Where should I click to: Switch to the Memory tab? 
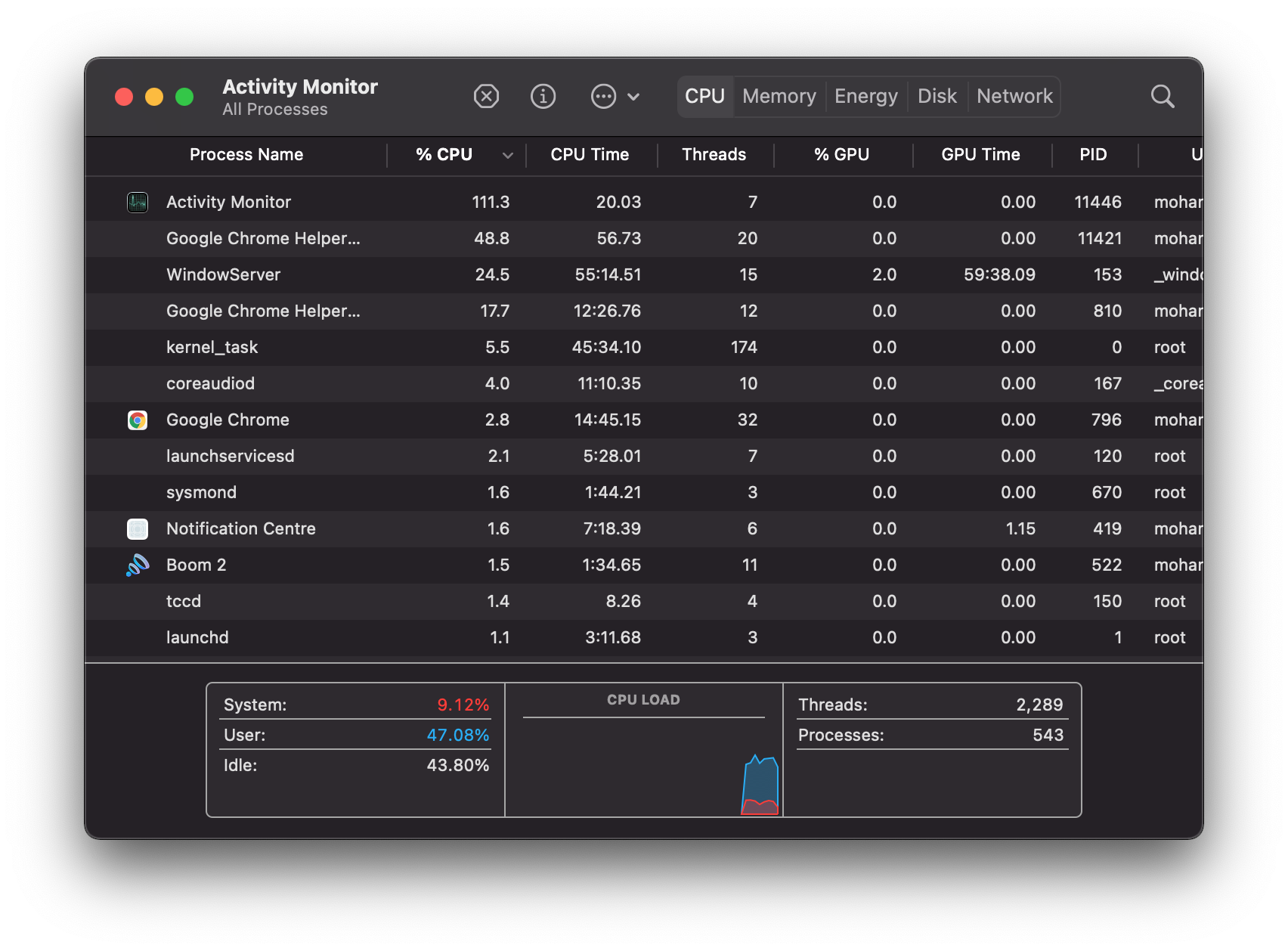pos(779,97)
